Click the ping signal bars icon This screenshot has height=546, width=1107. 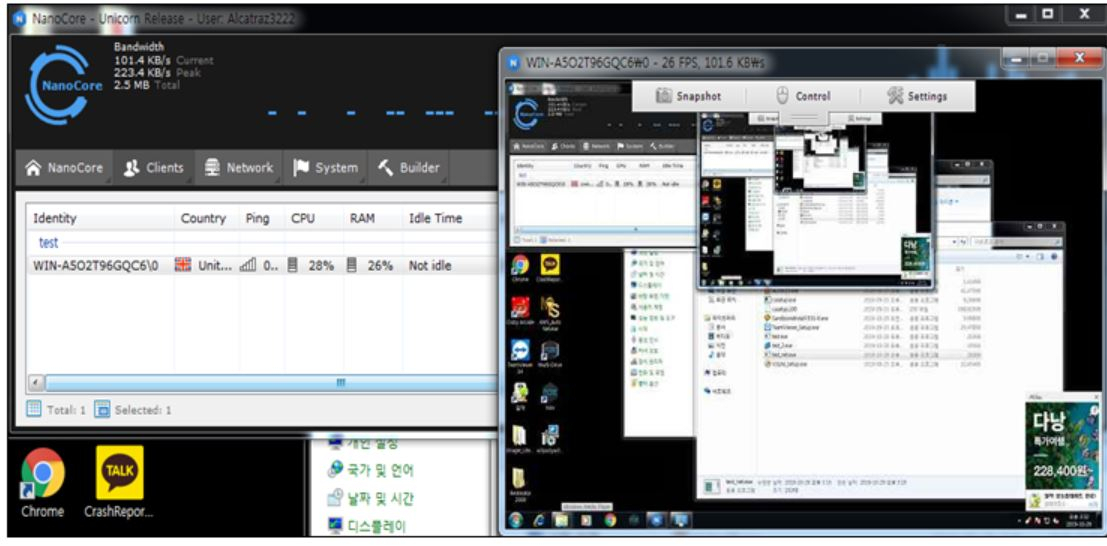tap(248, 266)
